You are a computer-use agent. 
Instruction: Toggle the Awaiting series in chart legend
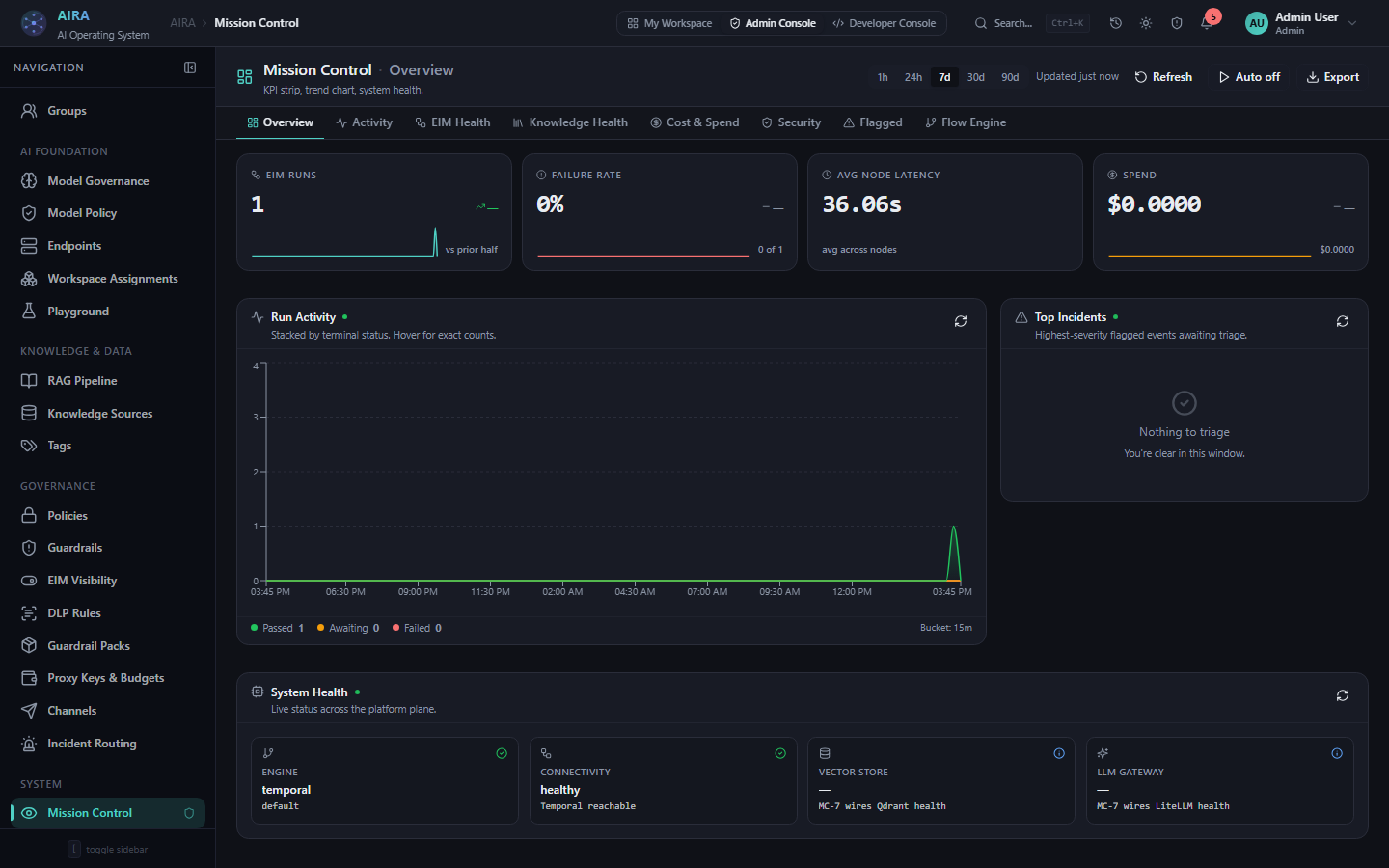(x=348, y=628)
